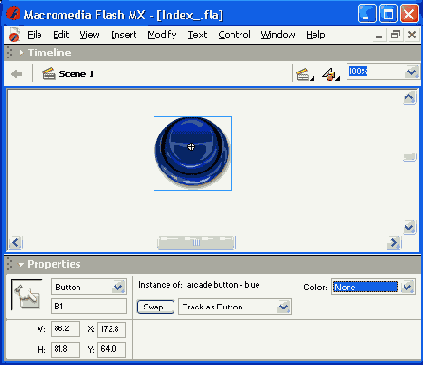Image resolution: width=423 pixels, height=365 pixels.
Task: Open the Insert menu
Action: [x=124, y=35]
